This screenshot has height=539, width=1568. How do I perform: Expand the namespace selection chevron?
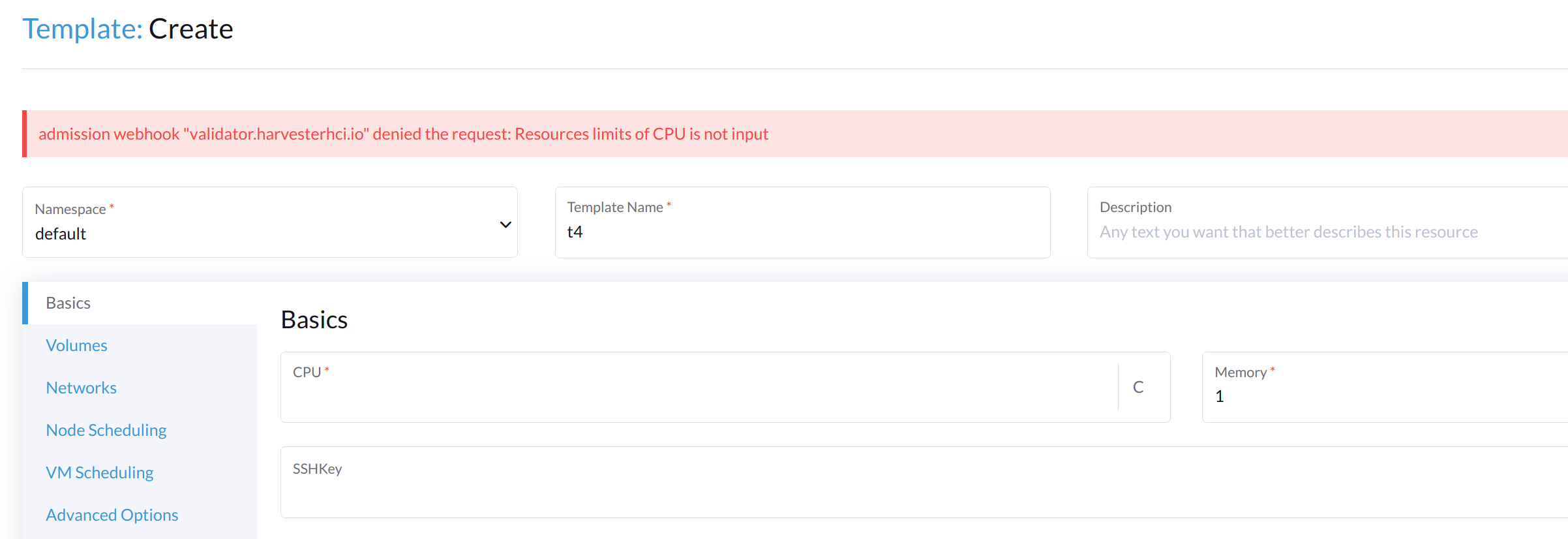tap(504, 224)
